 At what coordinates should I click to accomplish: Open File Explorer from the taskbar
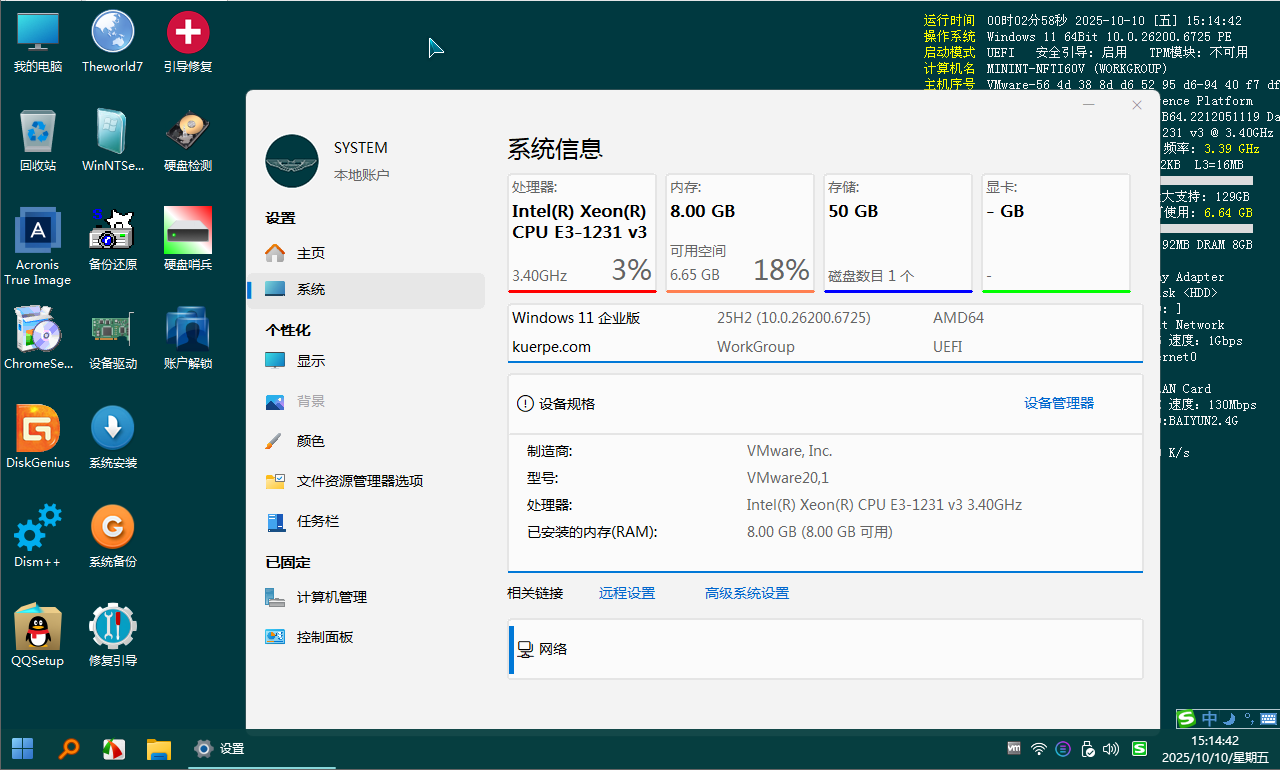click(x=159, y=748)
